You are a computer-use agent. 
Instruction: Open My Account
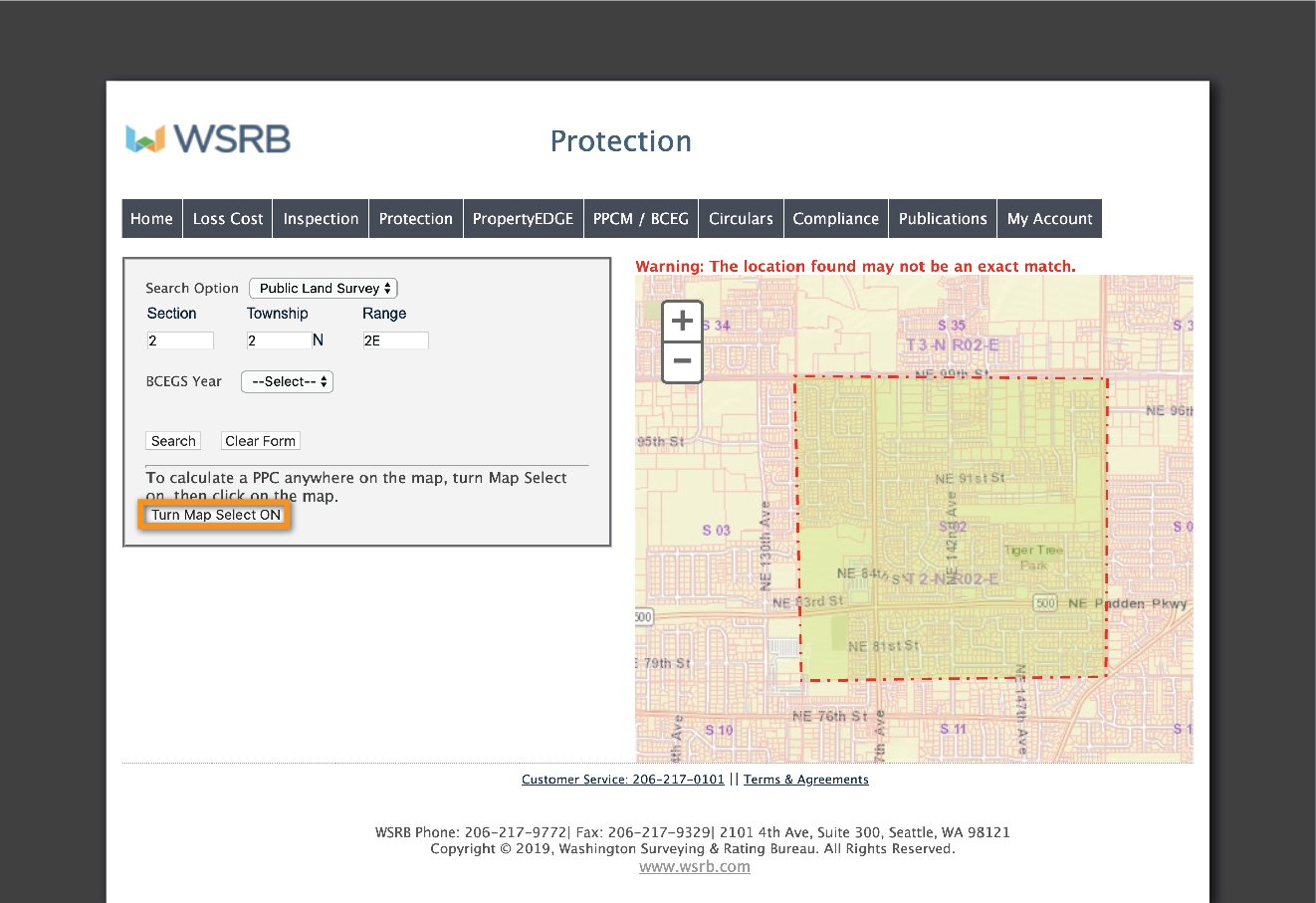(x=1049, y=219)
